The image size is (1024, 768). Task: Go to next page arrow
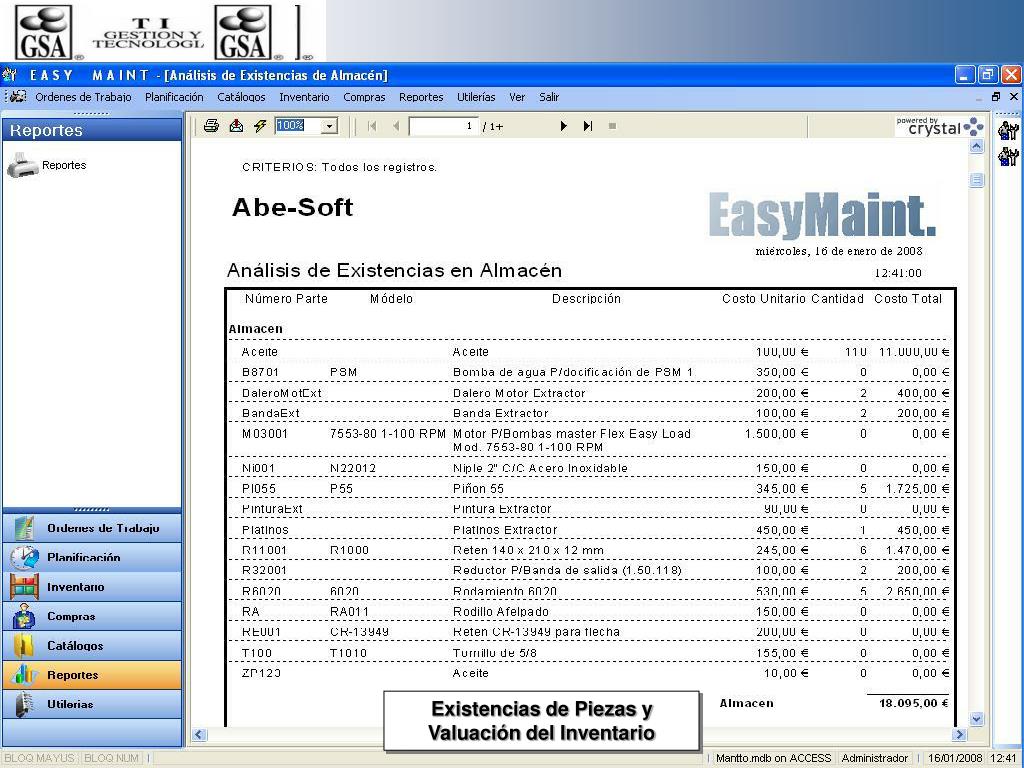click(563, 126)
